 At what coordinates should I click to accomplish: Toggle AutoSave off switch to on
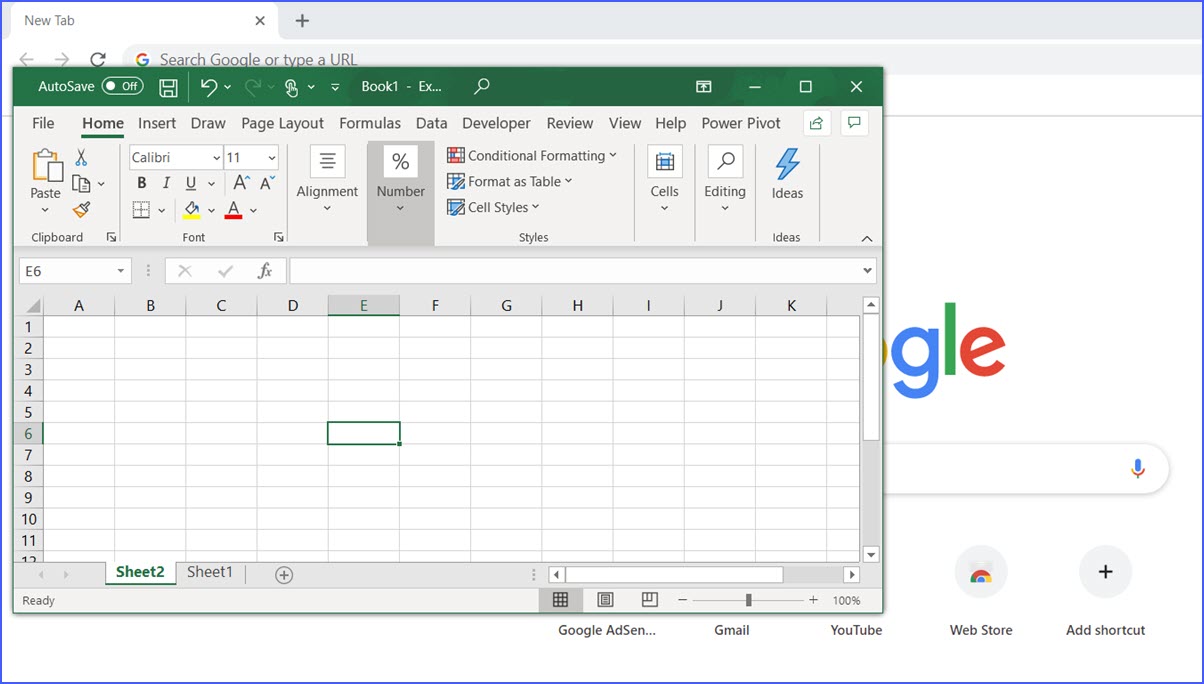click(122, 86)
